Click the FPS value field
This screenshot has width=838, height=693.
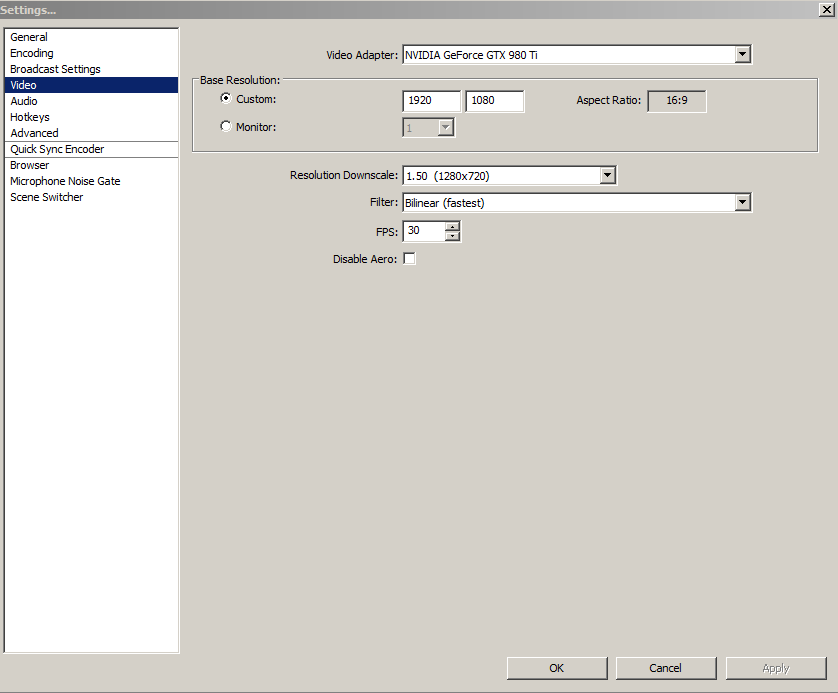click(x=424, y=231)
